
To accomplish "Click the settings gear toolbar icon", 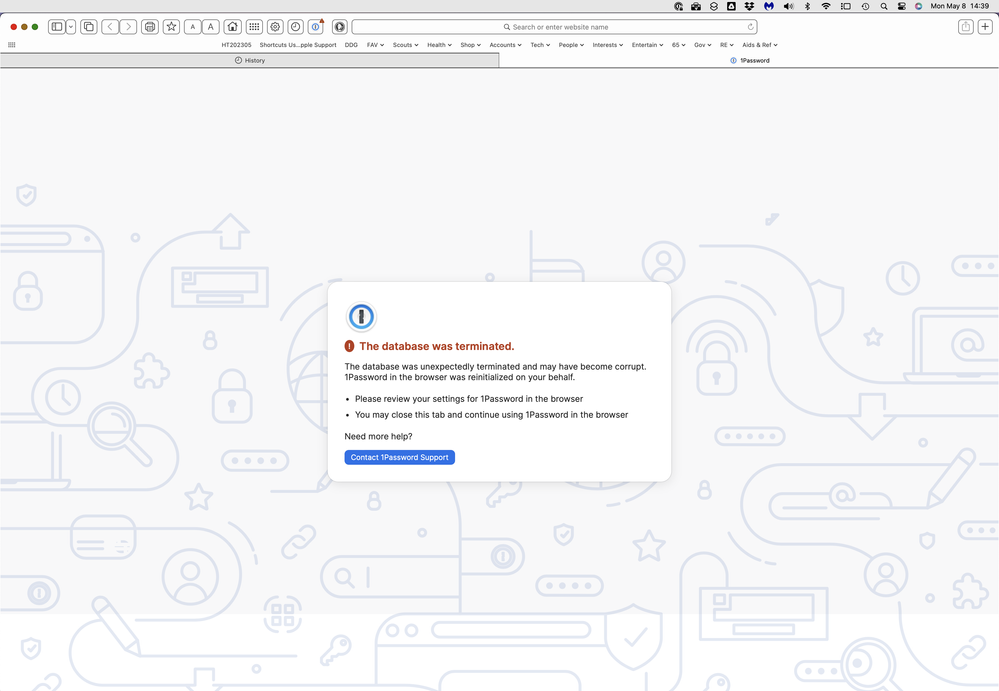I will (275, 27).
